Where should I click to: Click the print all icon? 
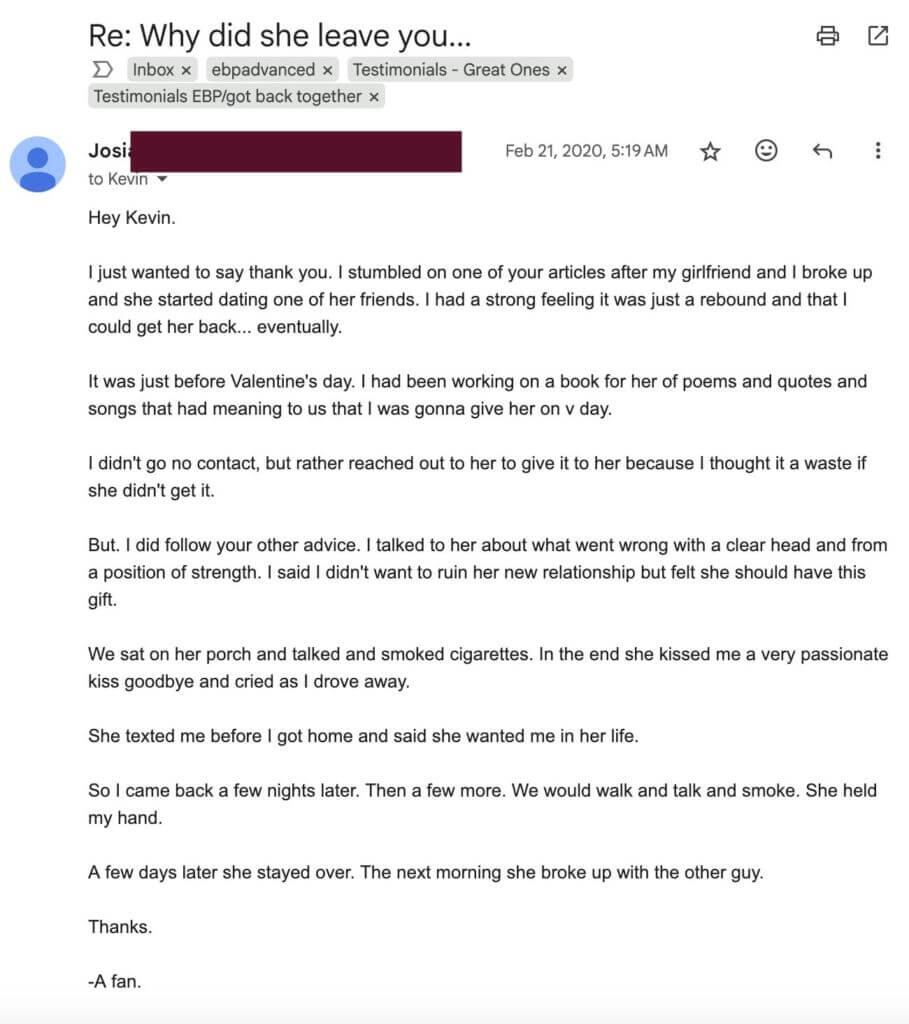pos(827,35)
